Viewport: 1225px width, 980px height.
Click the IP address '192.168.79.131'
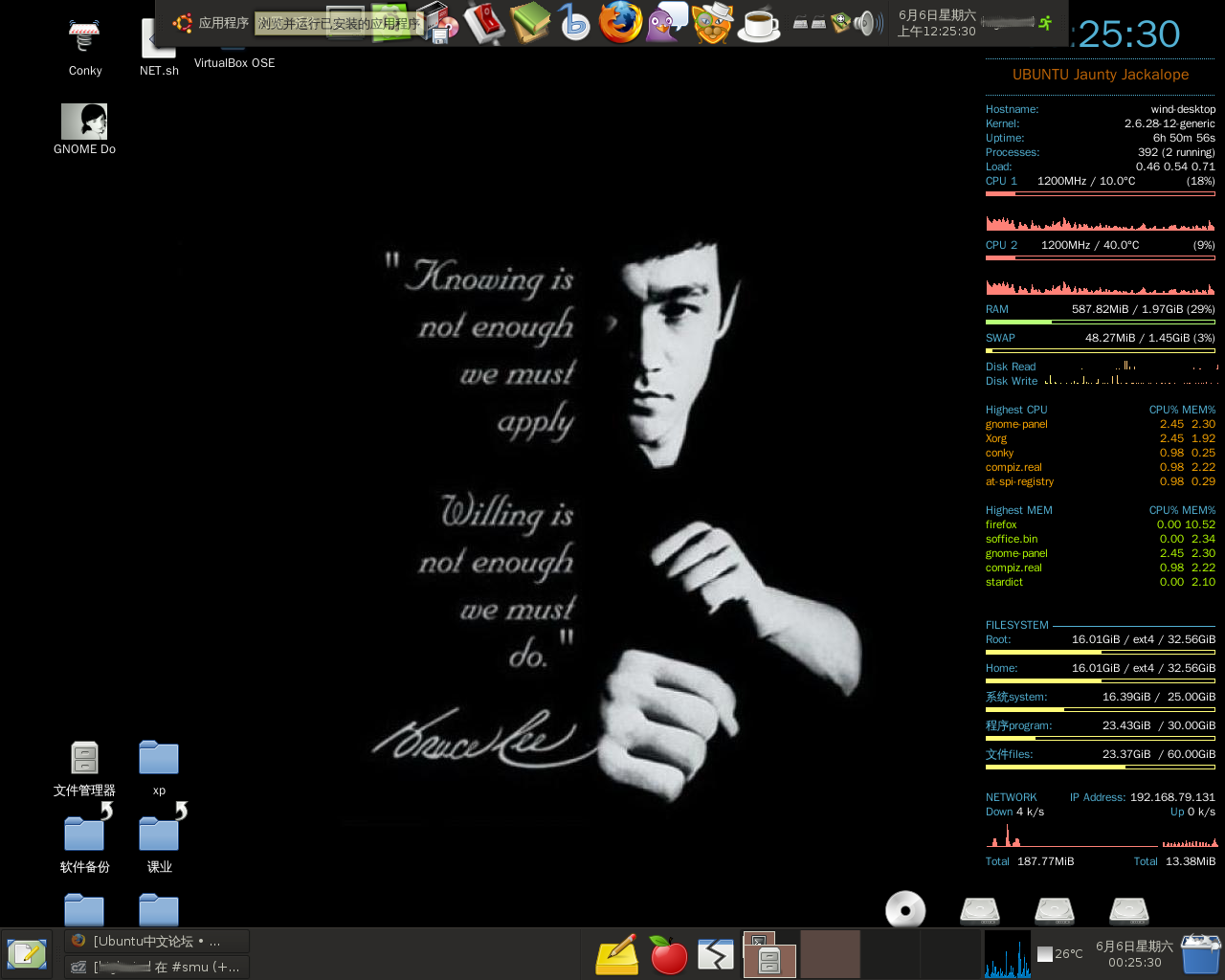1172,797
